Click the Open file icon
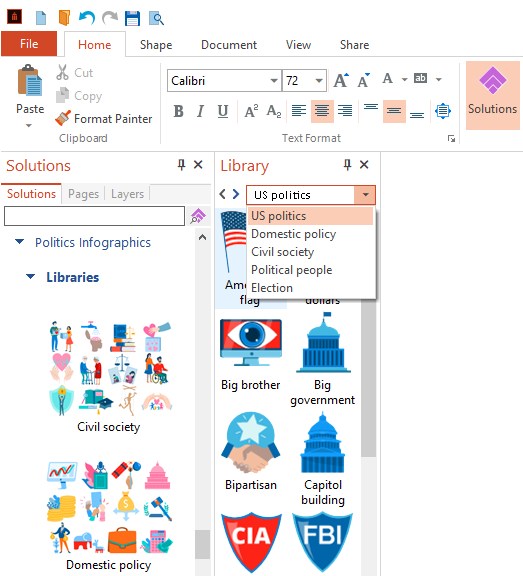 coord(64,18)
